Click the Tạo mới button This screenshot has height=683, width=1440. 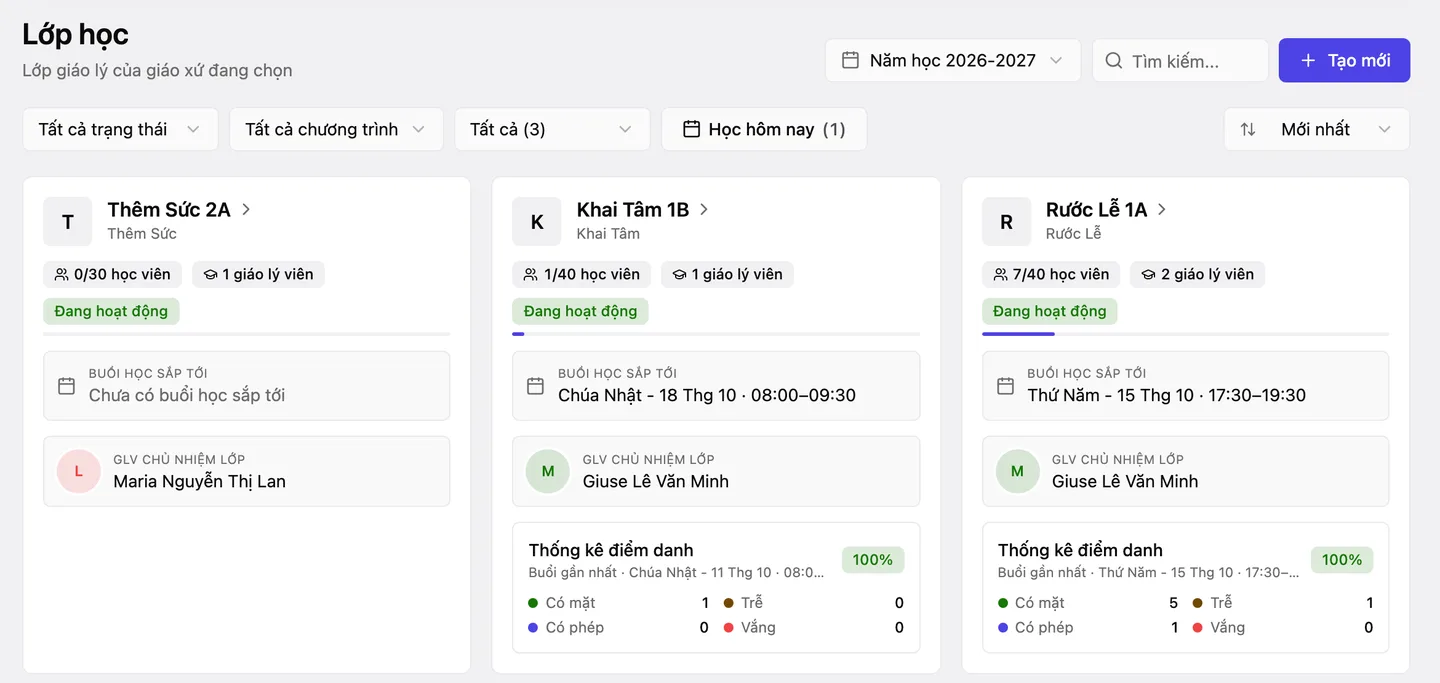(x=1344, y=60)
